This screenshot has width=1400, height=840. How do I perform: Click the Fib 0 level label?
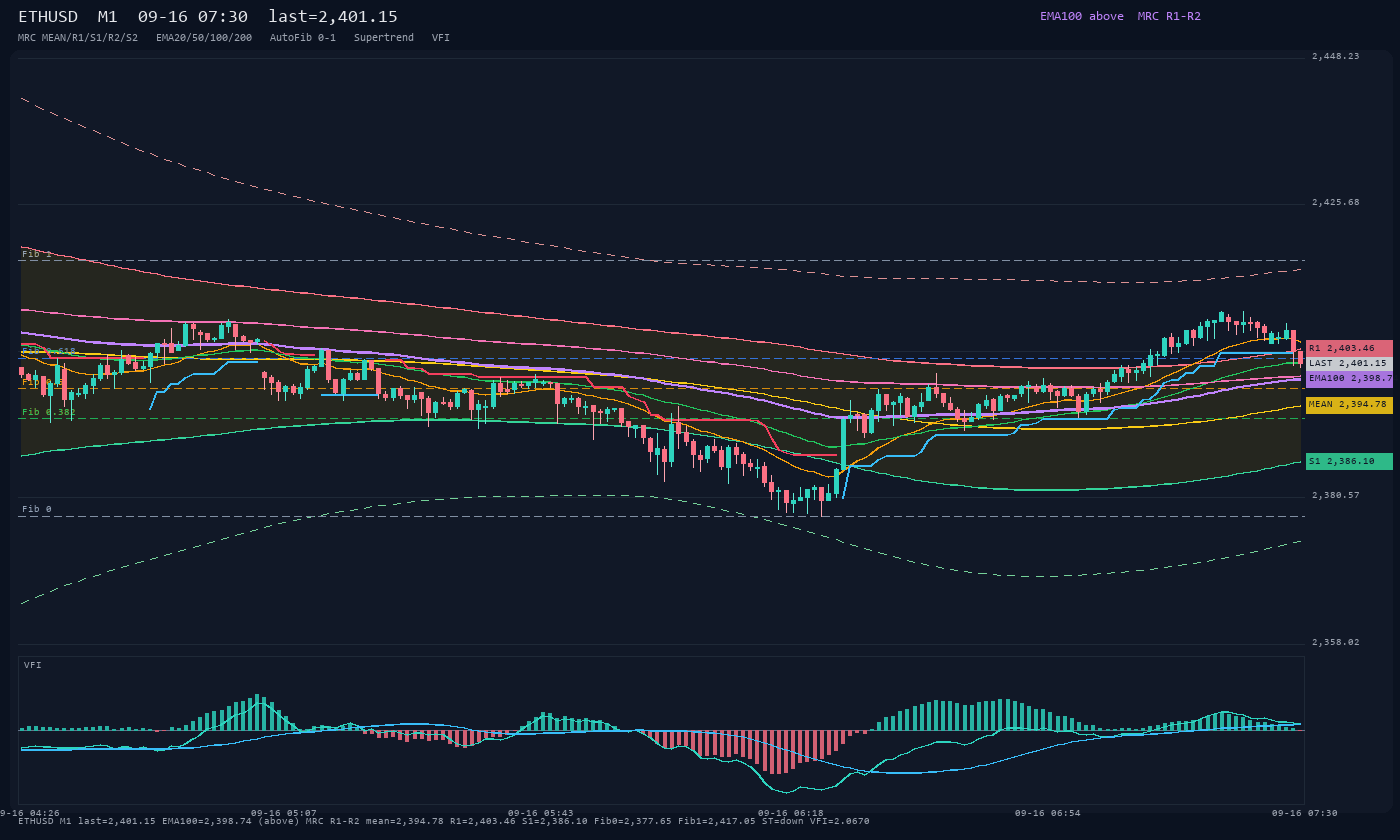[x=37, y=509]
